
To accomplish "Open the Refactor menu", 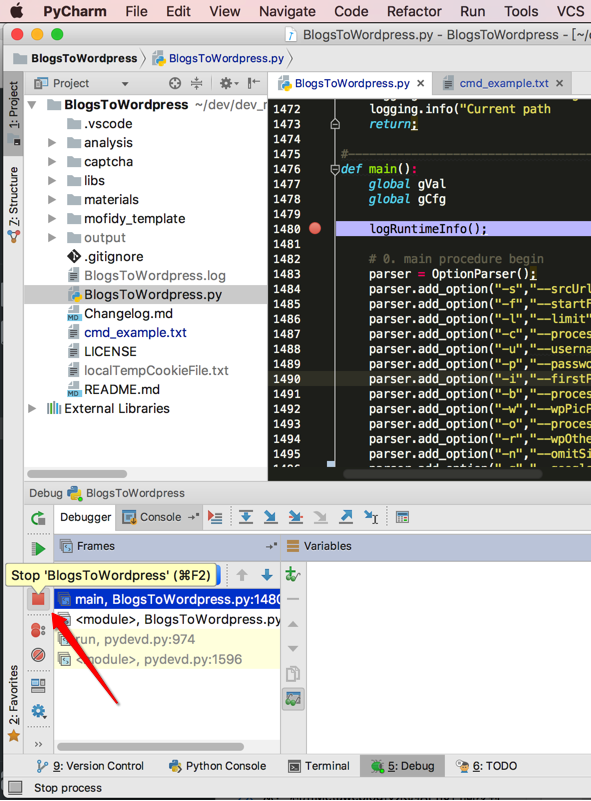I will click(x=414, y=11).
